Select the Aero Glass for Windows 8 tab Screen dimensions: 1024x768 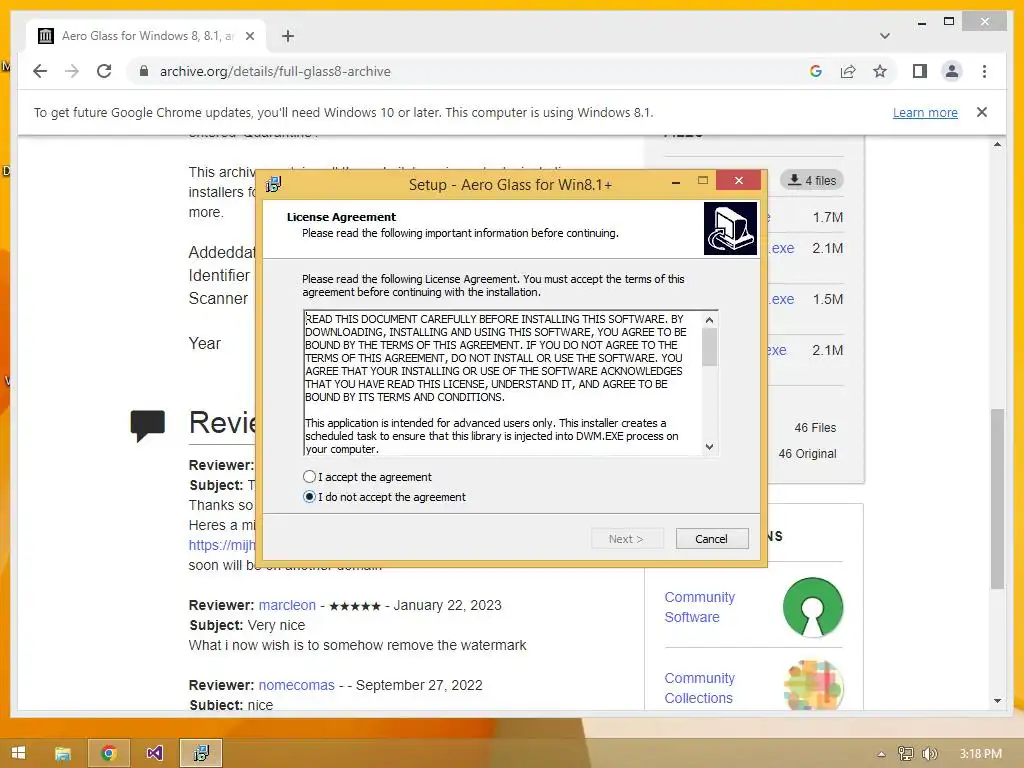[146, 36]
